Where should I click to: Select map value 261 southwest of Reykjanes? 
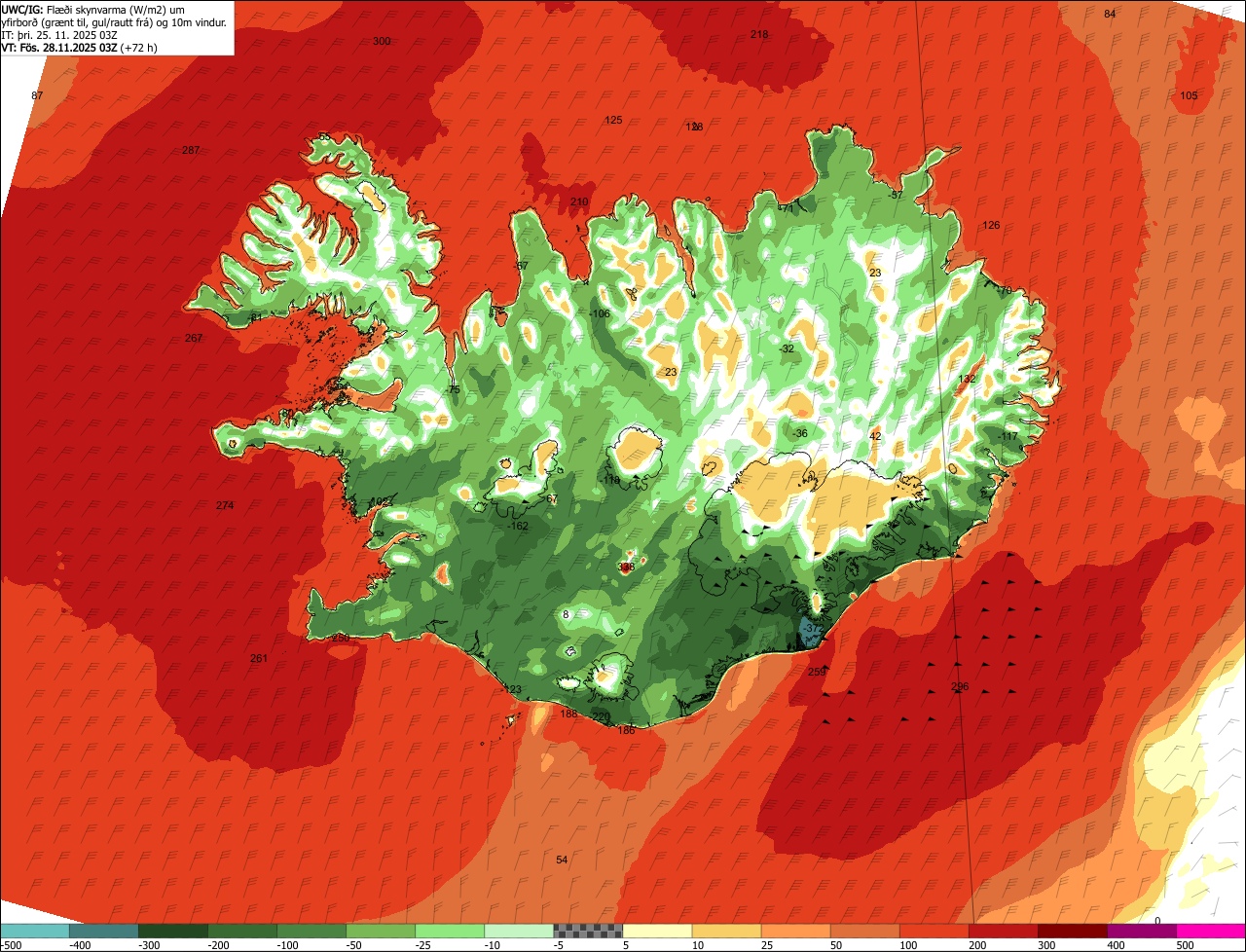click(x=258, y=658)
